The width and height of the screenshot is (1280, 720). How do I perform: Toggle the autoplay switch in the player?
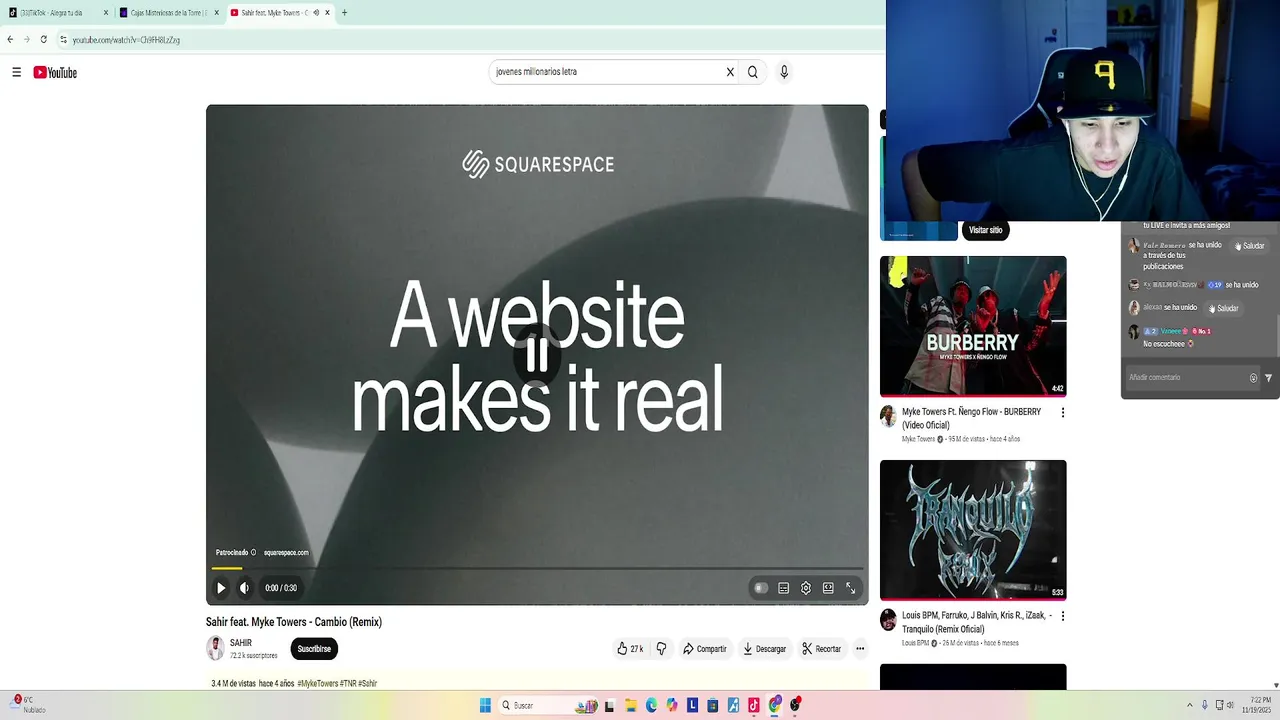click(x=761, y=588)
